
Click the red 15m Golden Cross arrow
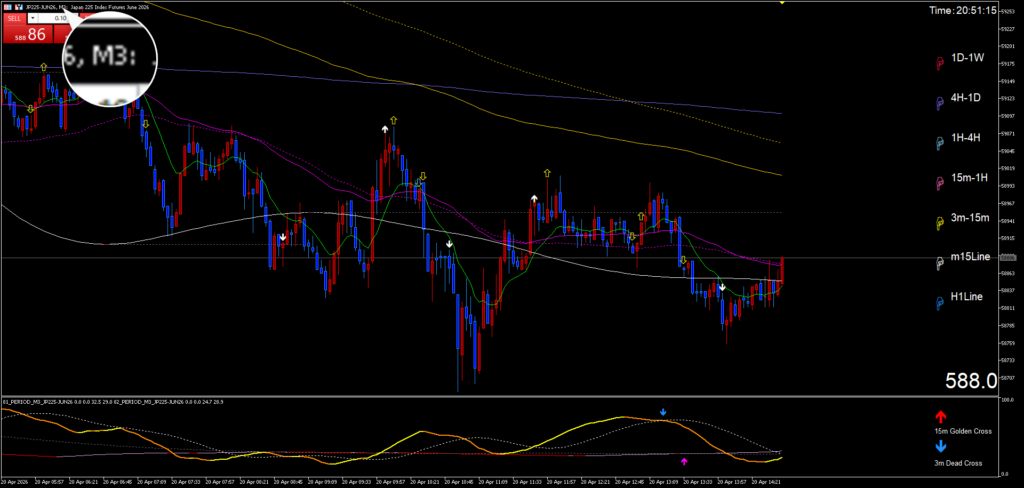click(939, 417)
